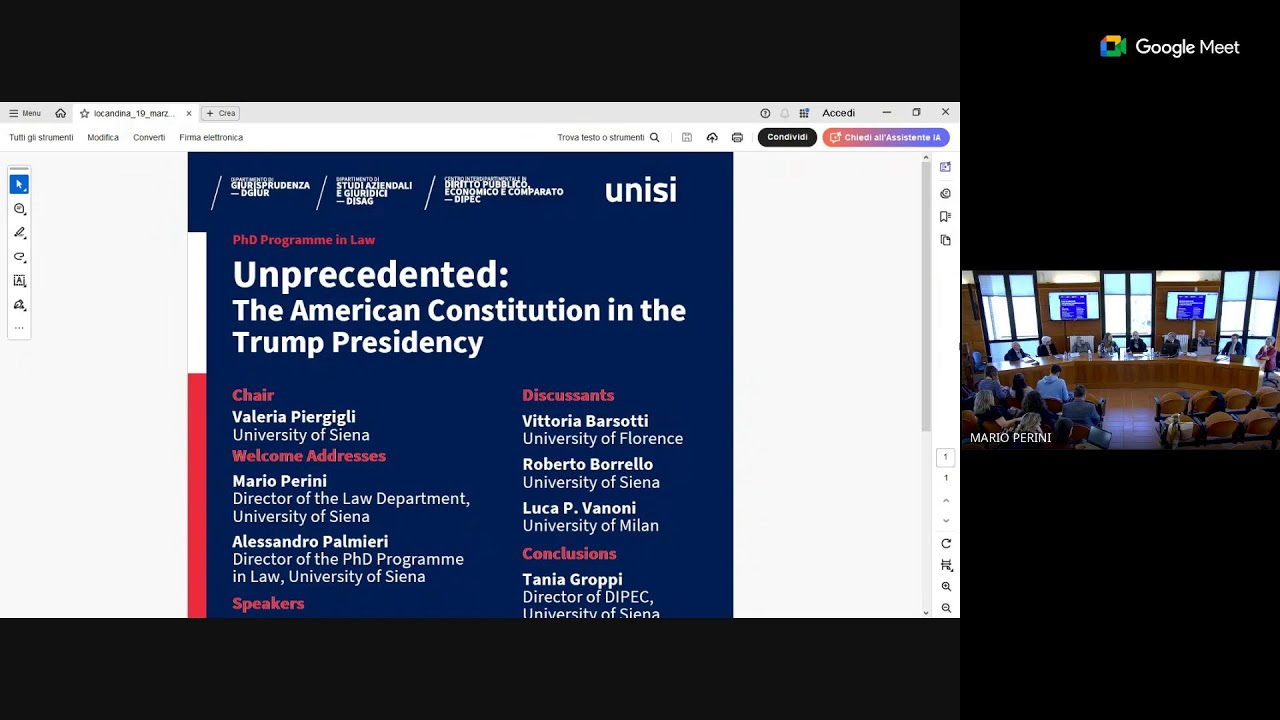This screenshot has height=720, width=1280.
Task: Rotate the page with circular arrow icon
Action: [946, 543]
